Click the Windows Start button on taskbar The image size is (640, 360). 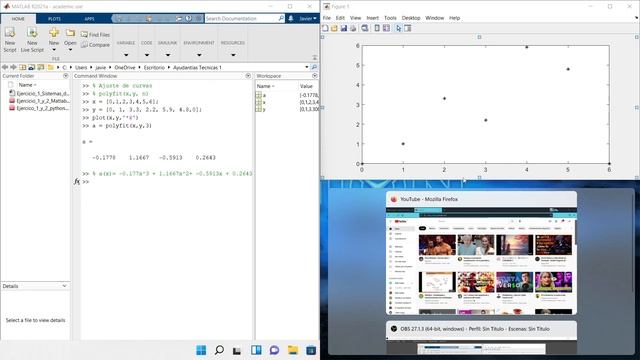(x=201, y=350)
